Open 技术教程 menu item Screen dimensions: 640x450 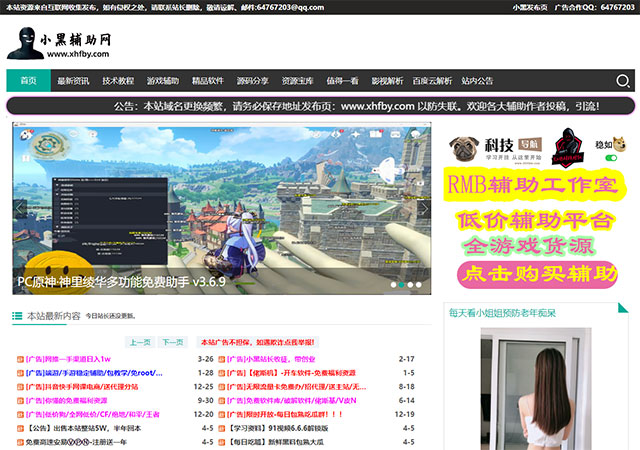[118, 81]
